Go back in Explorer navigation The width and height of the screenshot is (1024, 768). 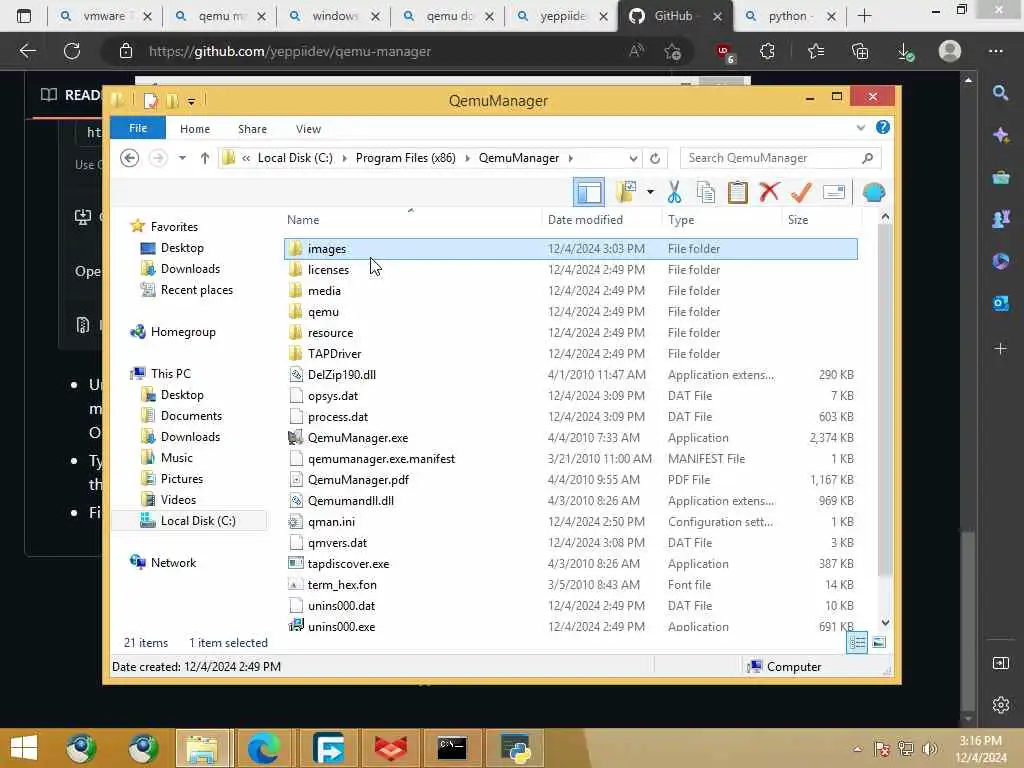click(x=129, y=158)
